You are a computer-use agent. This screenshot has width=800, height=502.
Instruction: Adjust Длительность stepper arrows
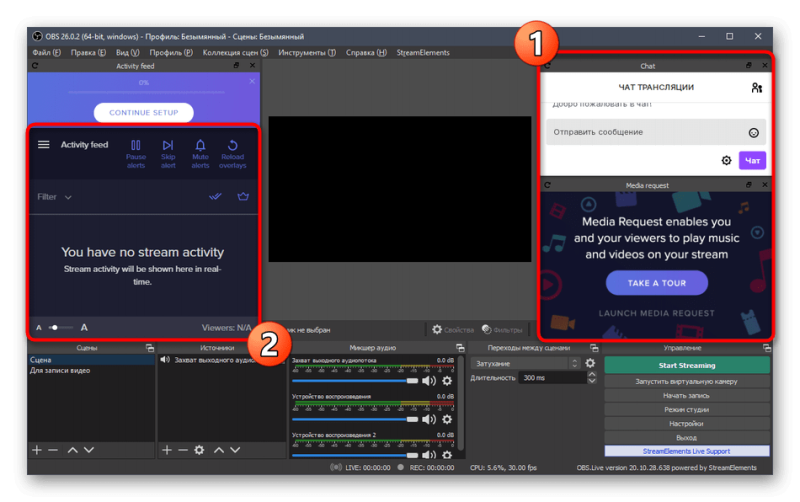click(592, 378)
